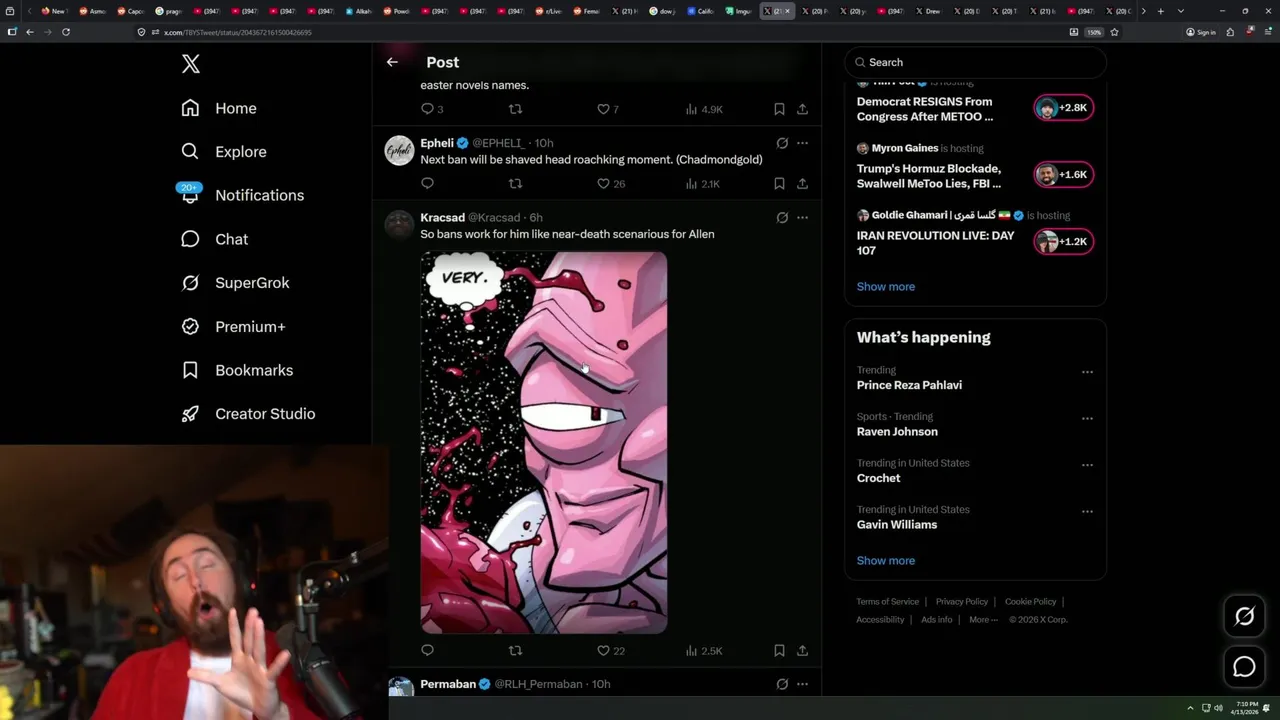Open the floating Grok button
The image size is (1280, 720).
[1244, 616]
